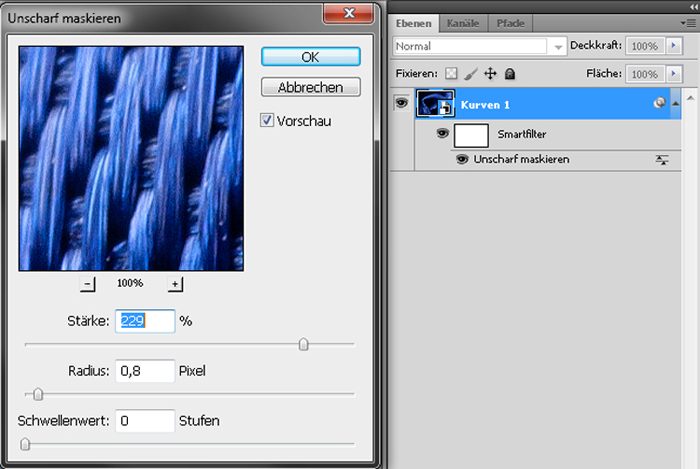Uncheck the Vorschau checkbox

pos(267,120)
